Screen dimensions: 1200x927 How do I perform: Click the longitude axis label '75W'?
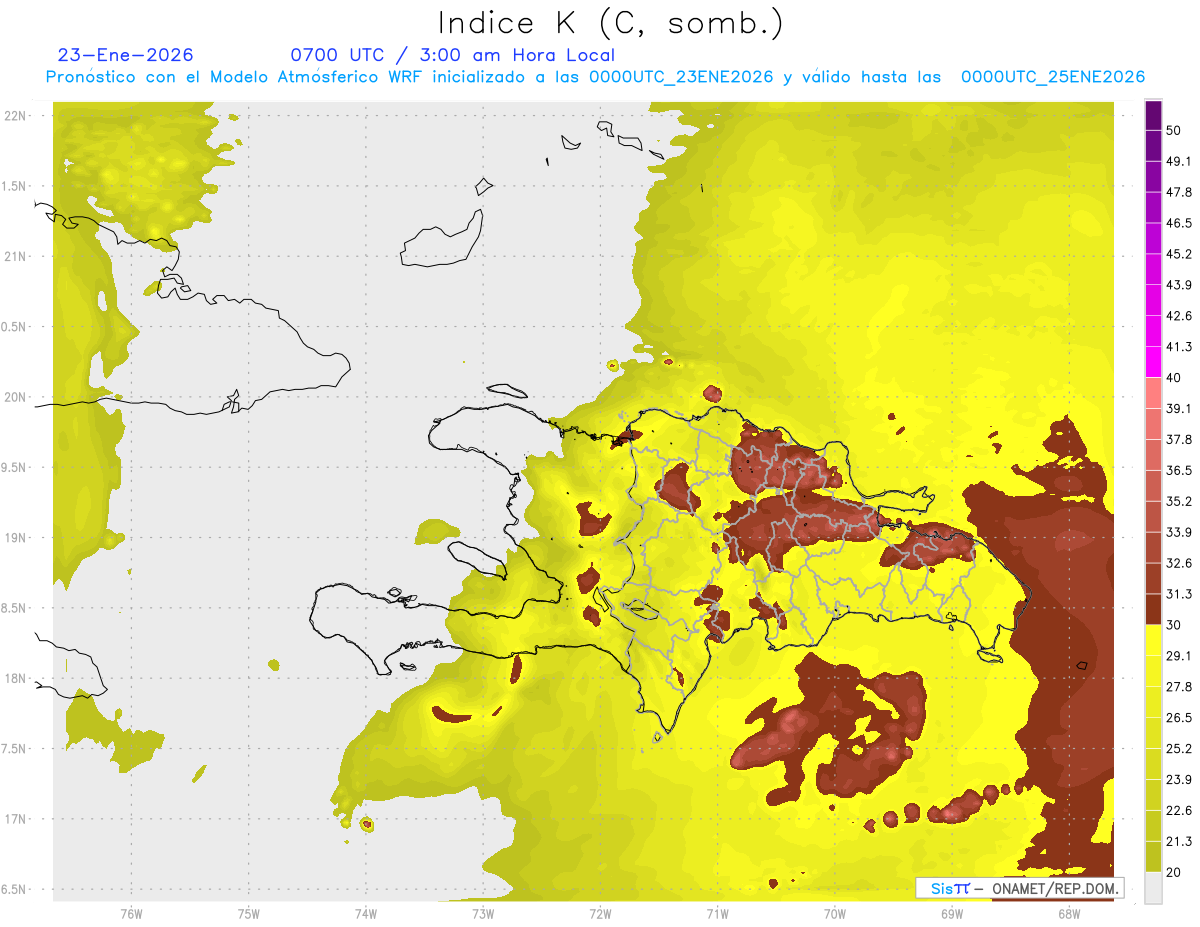click(248, 914)
